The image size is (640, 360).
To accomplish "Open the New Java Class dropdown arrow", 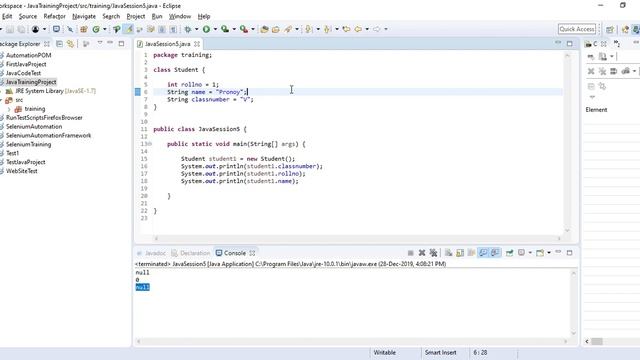I will (x=104, y=29).
